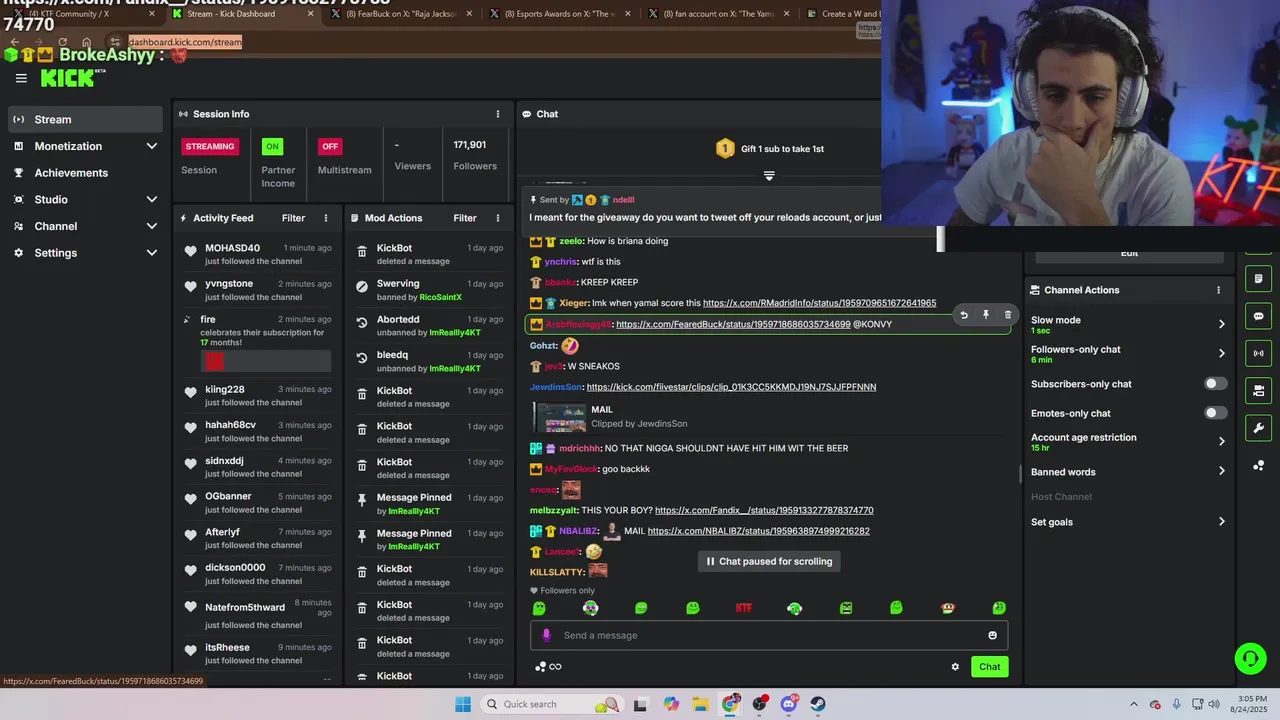Open Copilot from the taskbar
This screenshot has width=1280, height=720.
point(671,704)
